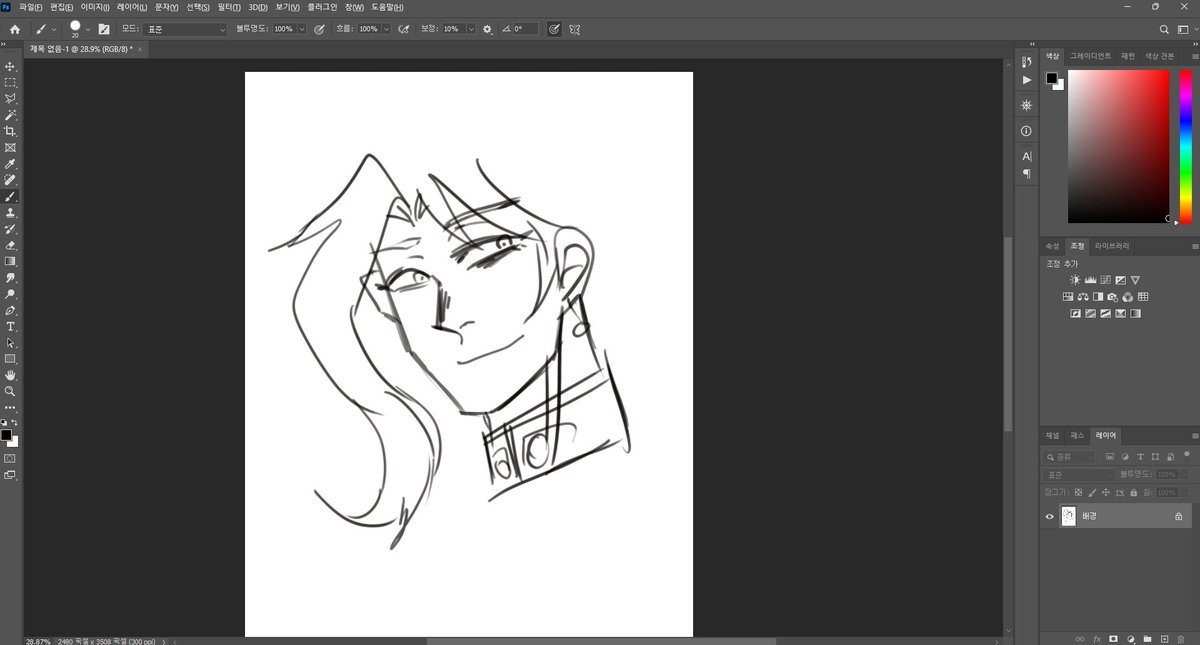
Task: Click the hue slider in Color panel
Action: 1185,147
